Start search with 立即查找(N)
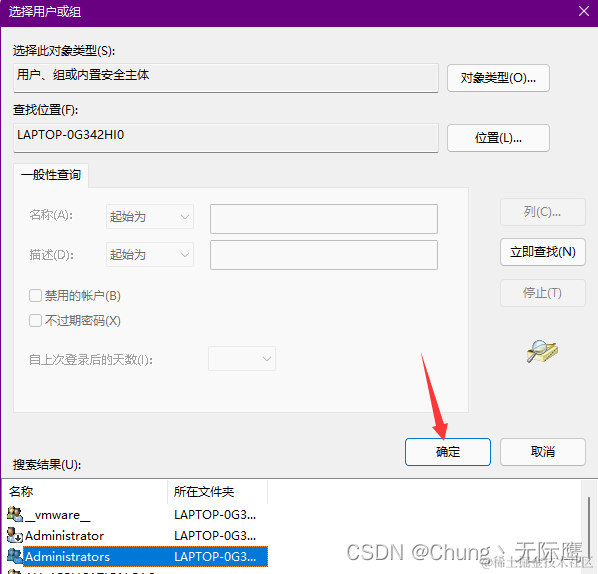The width and height of the screenshot is (598, 574). 543,252
